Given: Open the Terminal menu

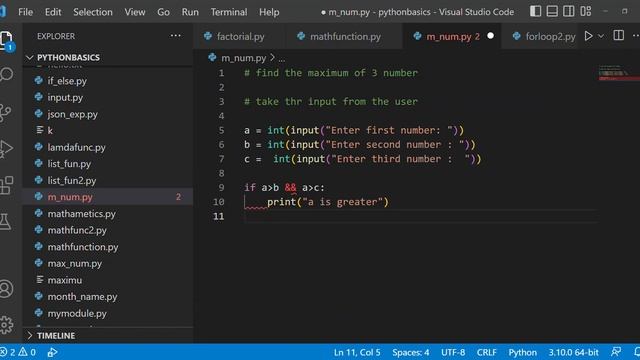Looking at the screenshot, I should pos(229,12).
